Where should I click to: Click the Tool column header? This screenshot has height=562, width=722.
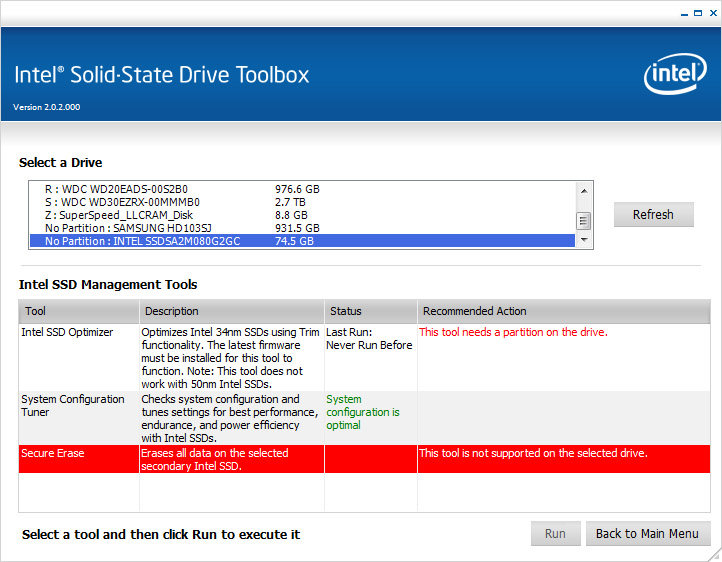pyautogui.click(x=79, y=312)
